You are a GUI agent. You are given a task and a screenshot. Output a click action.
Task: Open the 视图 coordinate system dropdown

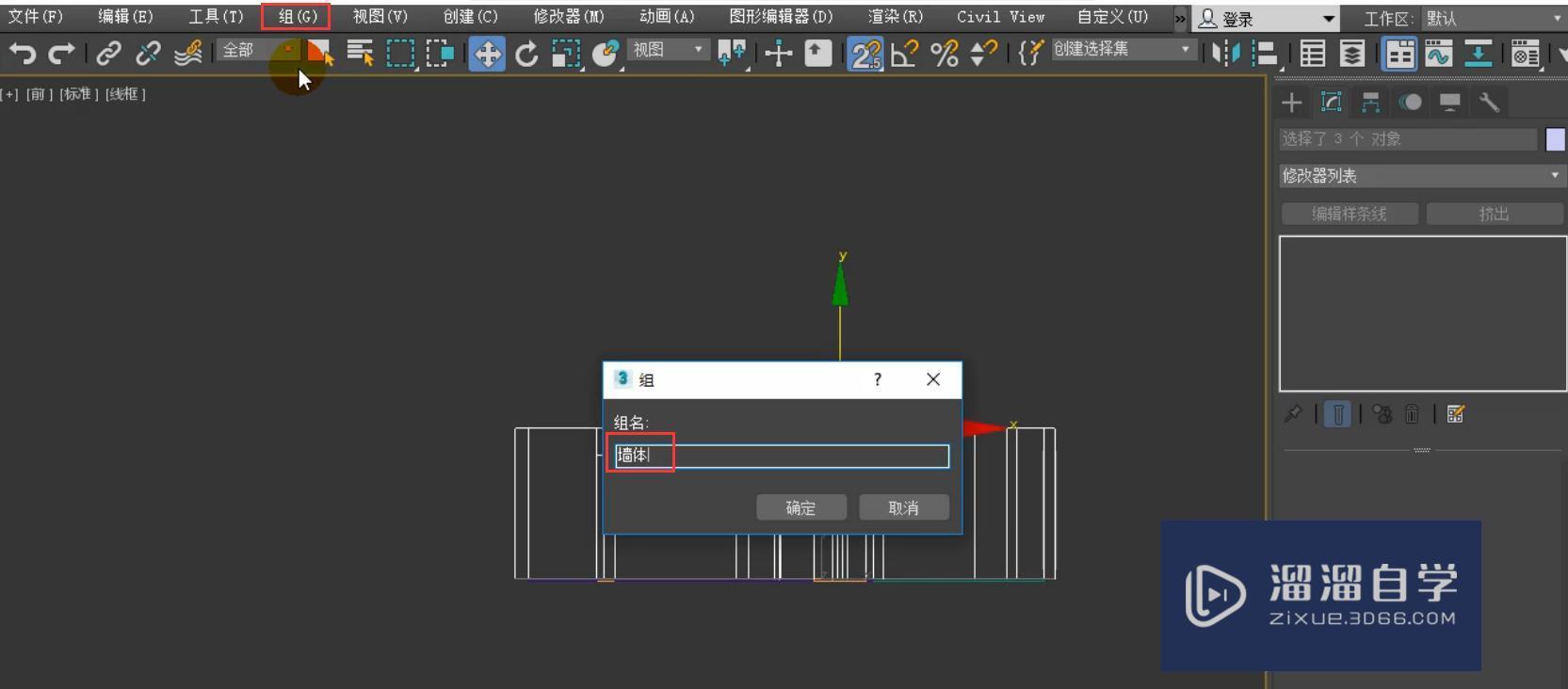[669, 49]
